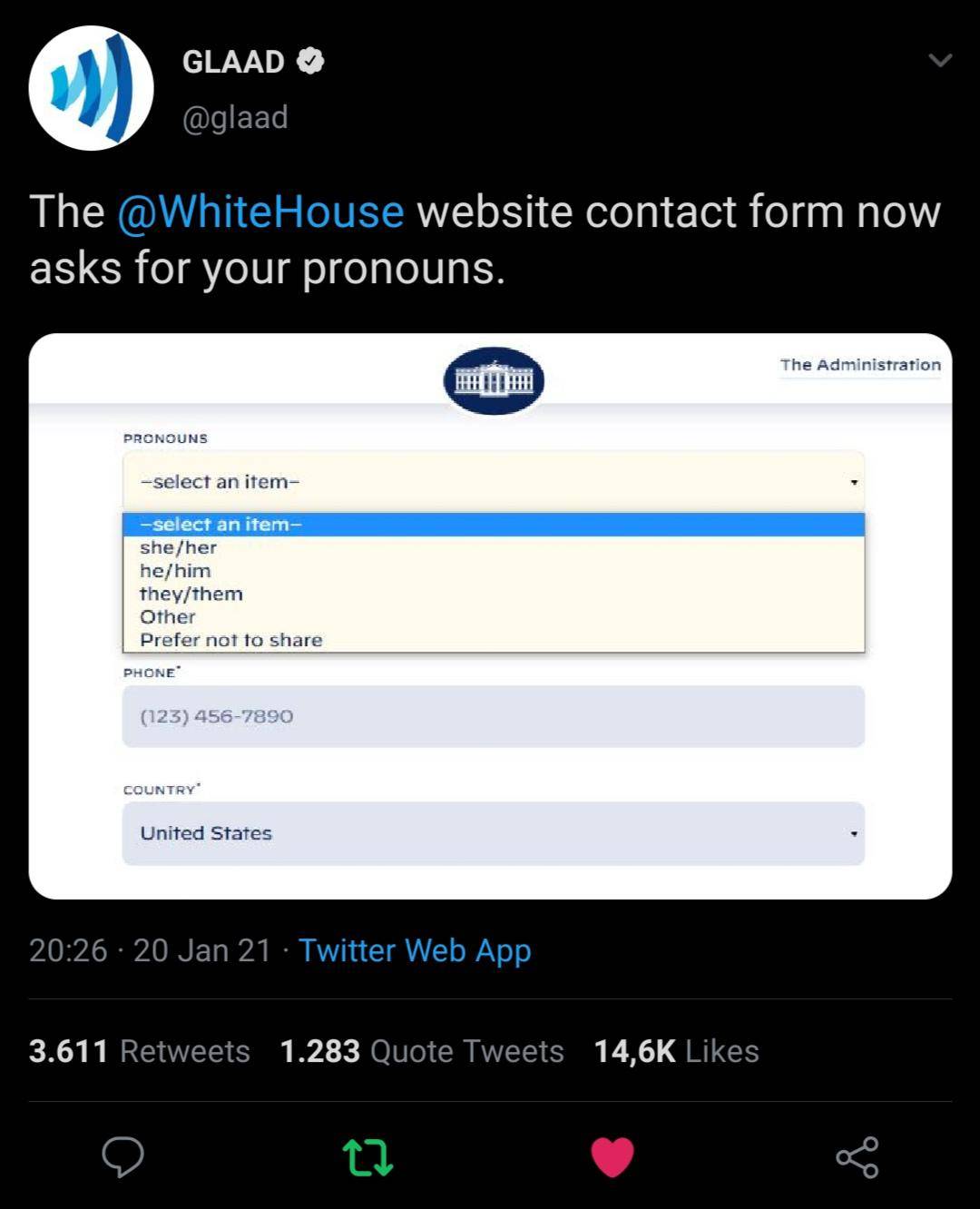View the 14,6K Likes list

[676, 1051]
